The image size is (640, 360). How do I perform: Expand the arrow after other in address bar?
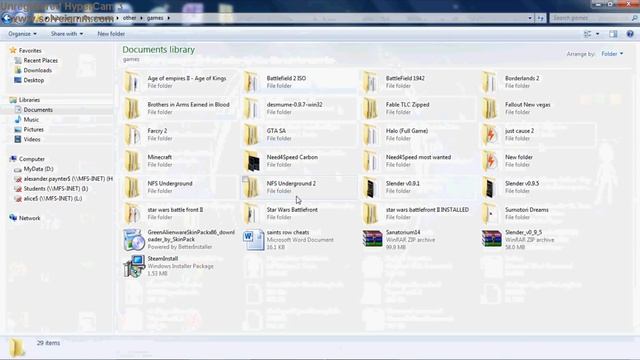coord(141,18)
